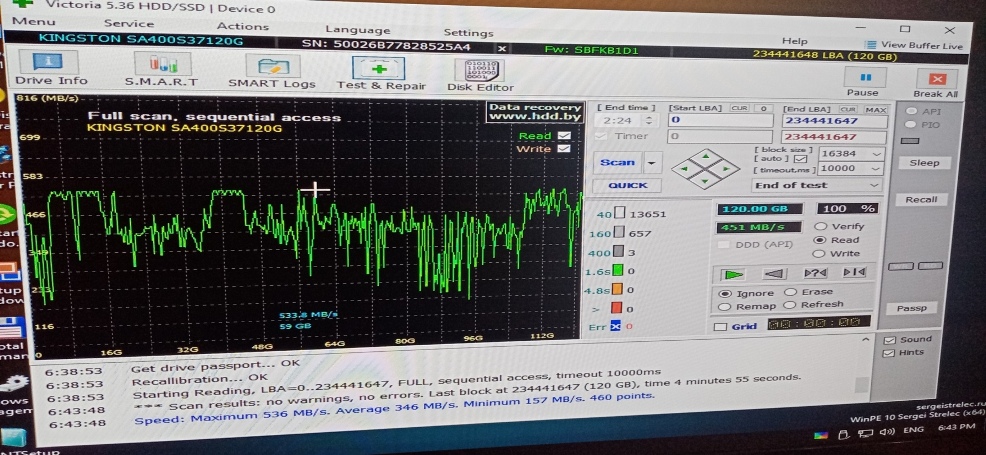986x455 pixels.
Task: Toggle the Hints checkbox
Action: click(889, 353)
